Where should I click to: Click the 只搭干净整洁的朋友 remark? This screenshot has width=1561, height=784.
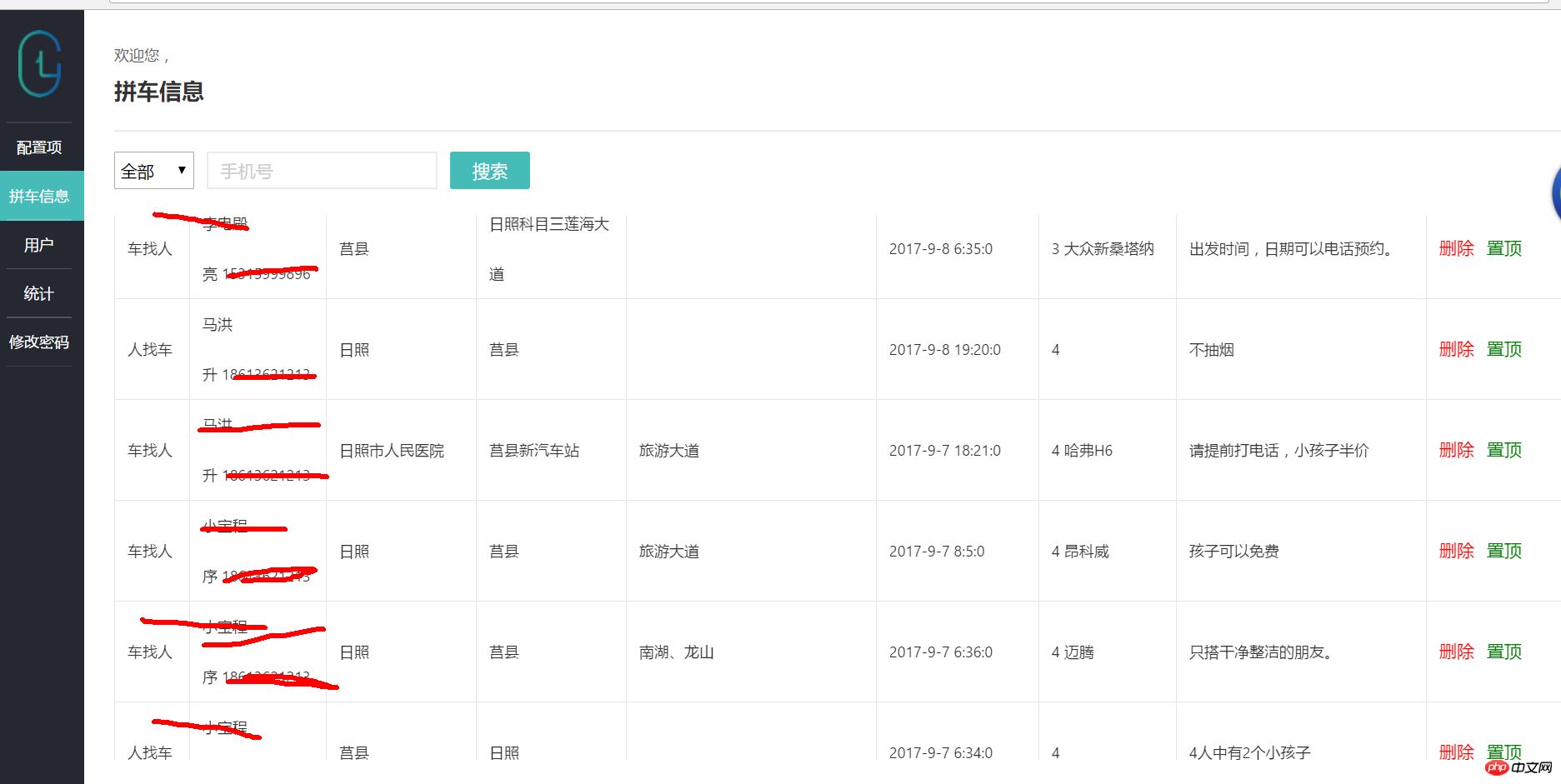point(1263,652)
